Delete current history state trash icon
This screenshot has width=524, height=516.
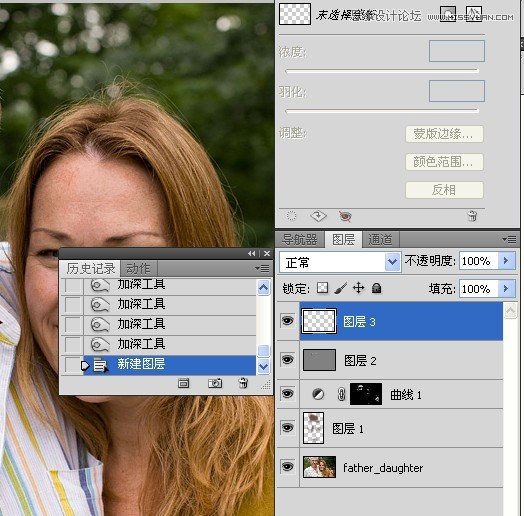(244, 383)
